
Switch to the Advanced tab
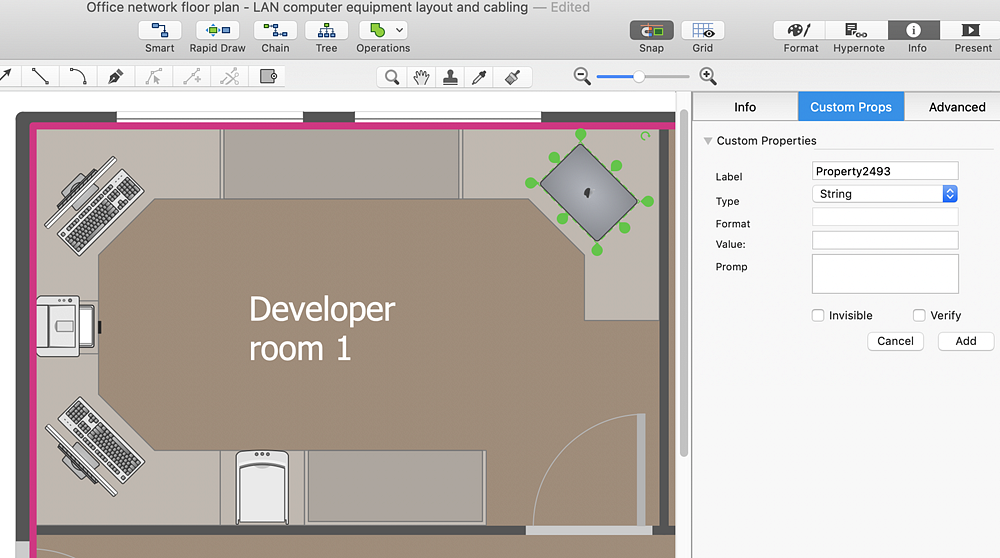(x=956, y=107)
